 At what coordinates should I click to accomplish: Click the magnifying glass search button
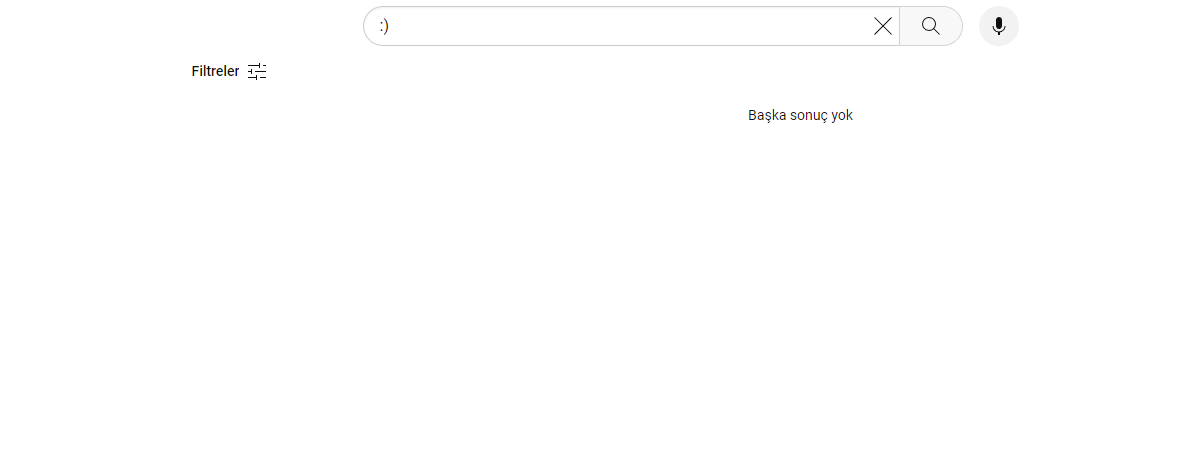(x=930, y=26)
